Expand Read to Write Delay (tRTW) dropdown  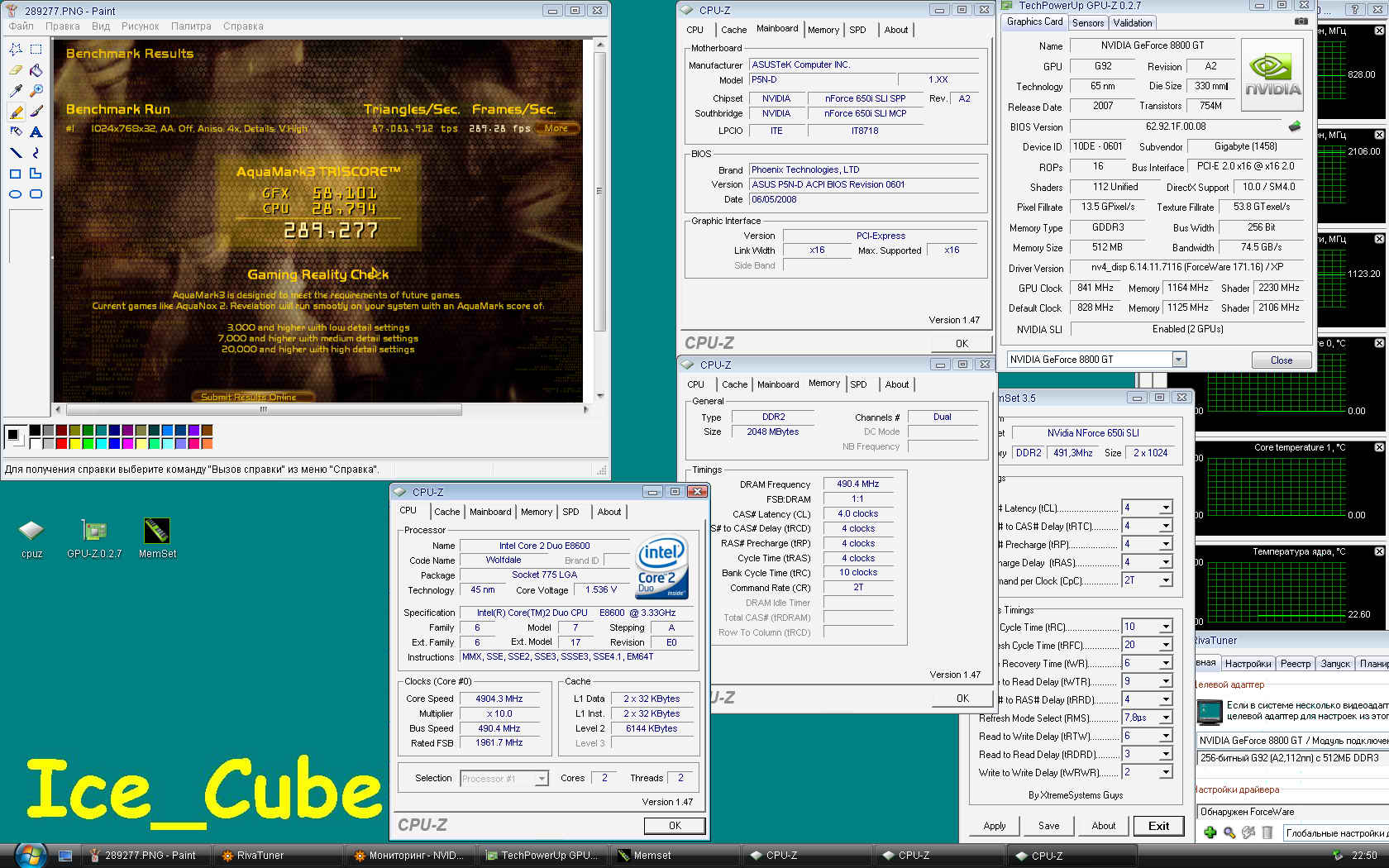[1166, 736]
